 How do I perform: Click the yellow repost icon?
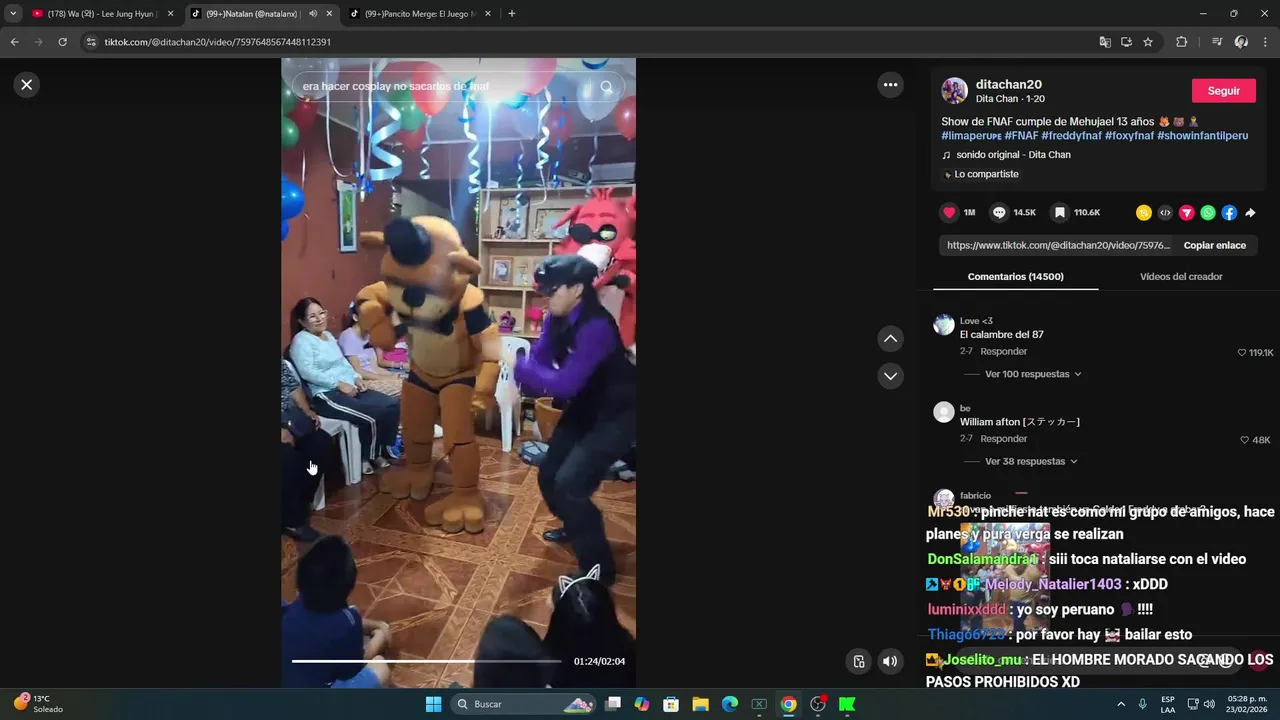coord(1144,213)
